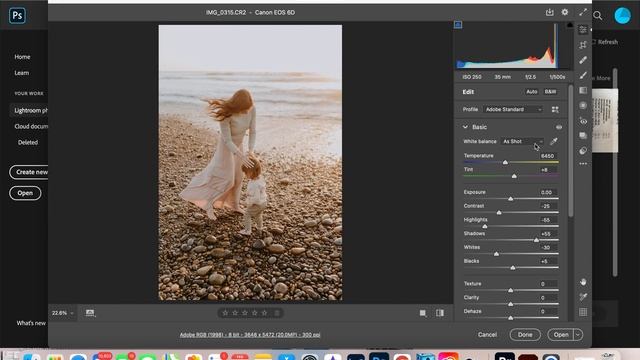Click the Camera Raw Open button
This screenshot has height=360, width=640.
point(561,335)
